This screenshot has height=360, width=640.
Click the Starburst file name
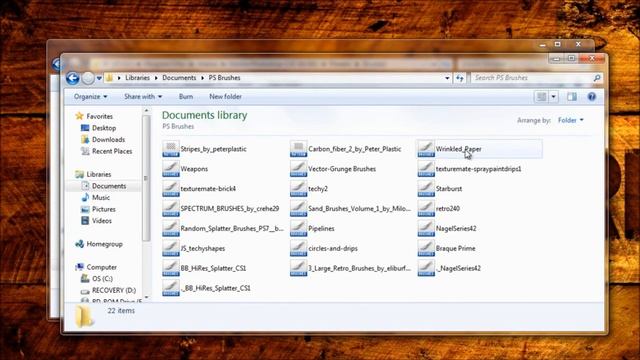449,189
